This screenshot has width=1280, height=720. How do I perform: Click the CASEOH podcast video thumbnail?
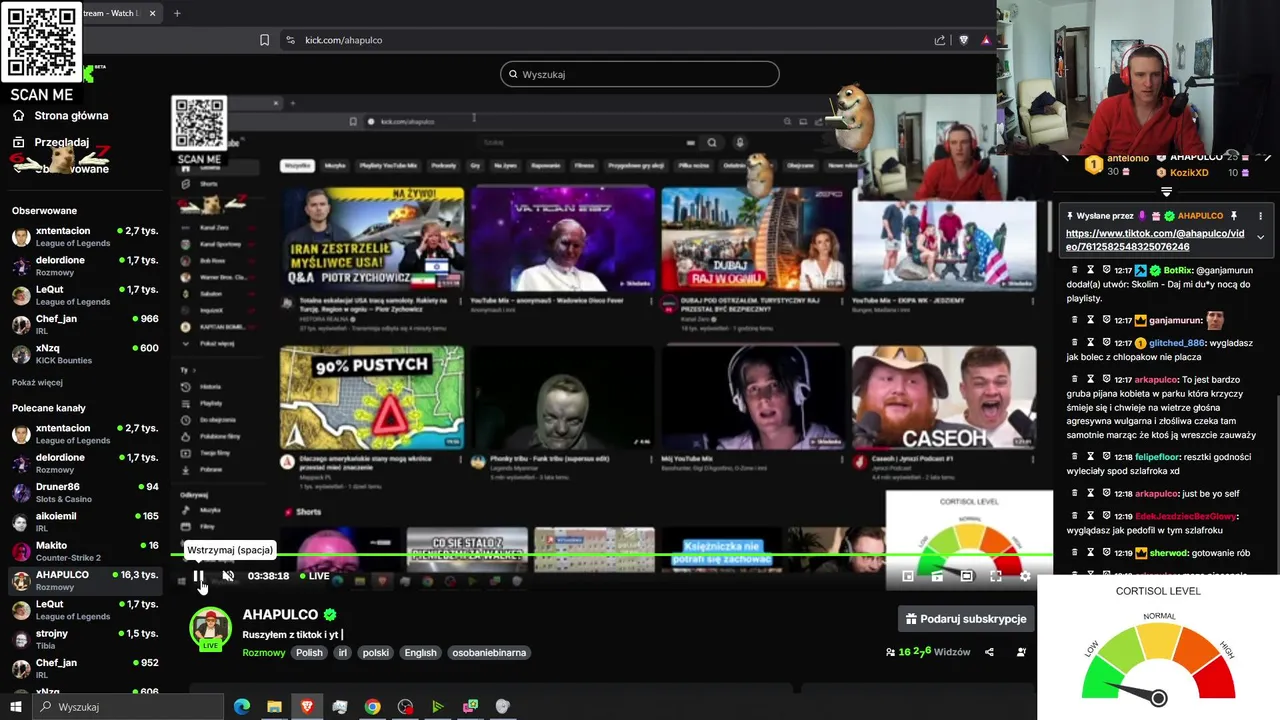point(944,397)
